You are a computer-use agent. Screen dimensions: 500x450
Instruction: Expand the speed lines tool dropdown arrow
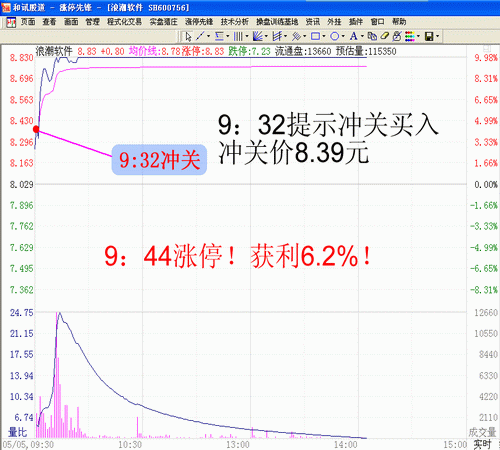[x=285, y=36]
